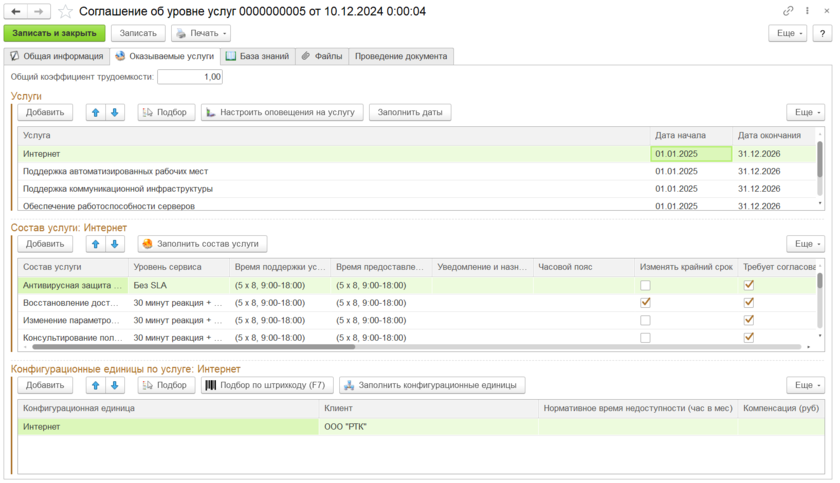840x483 pixels.
Task: Uncheck Изменять крайний срок for Восстановление доступа
Action: 645,302
